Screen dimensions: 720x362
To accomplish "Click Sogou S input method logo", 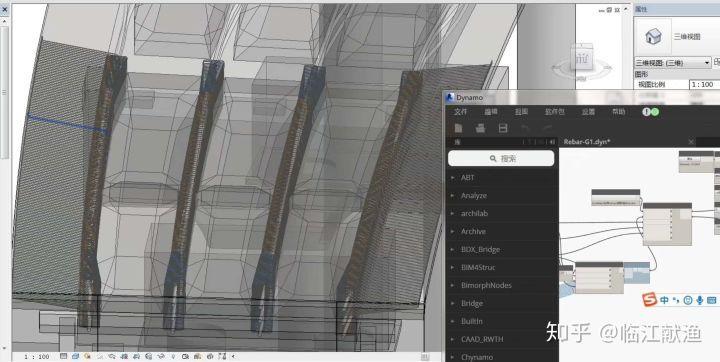I will pyautogui.click(x=649, y=300).
